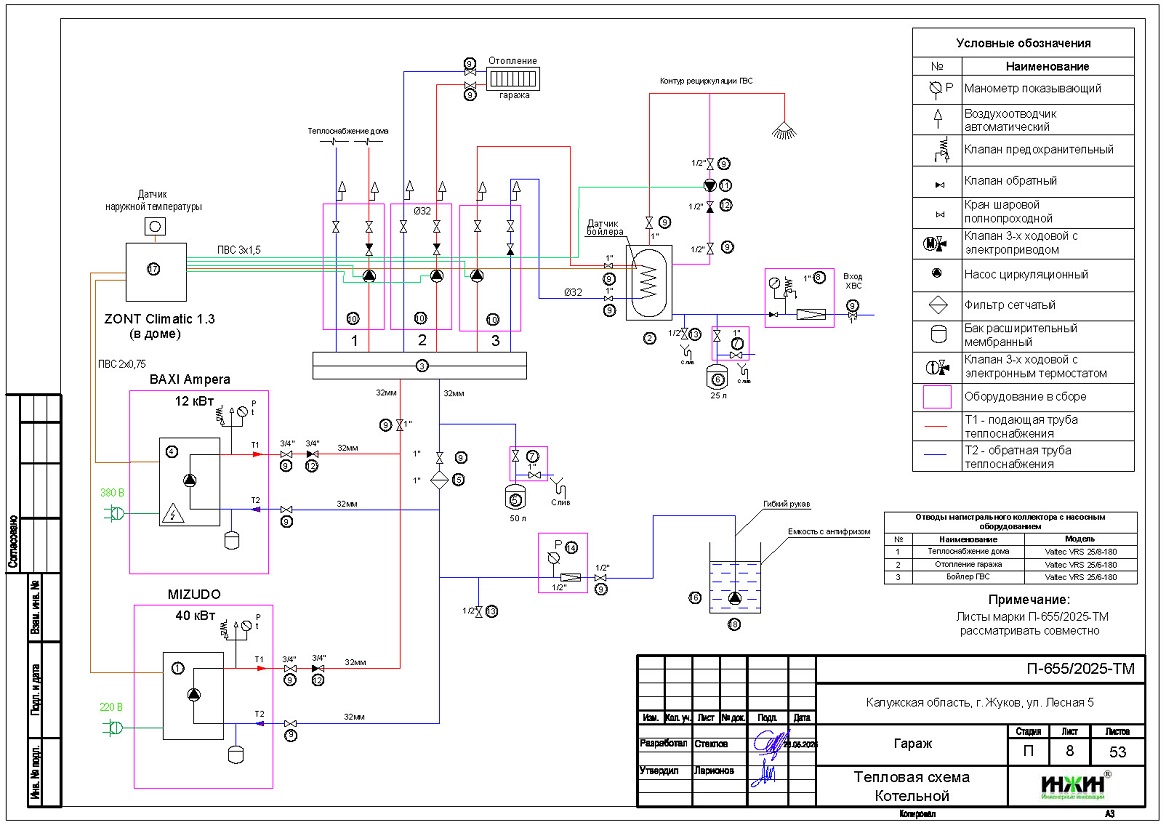Click the ИНЖН company logo
Viewport: 1166px width, 825px height.
pyautogui.click(x=1076, y=785)
